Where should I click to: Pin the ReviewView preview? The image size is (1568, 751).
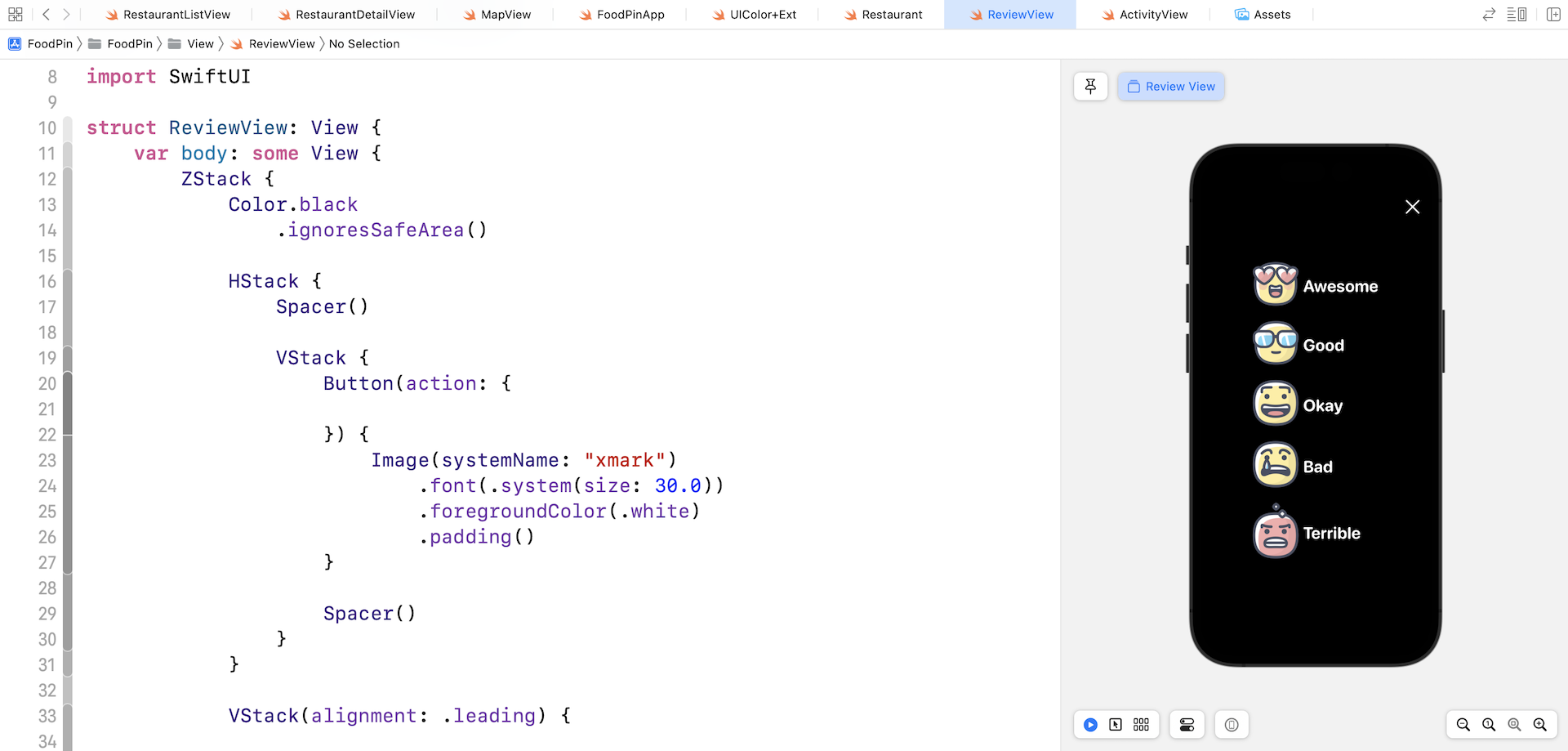pos(1090,86)
